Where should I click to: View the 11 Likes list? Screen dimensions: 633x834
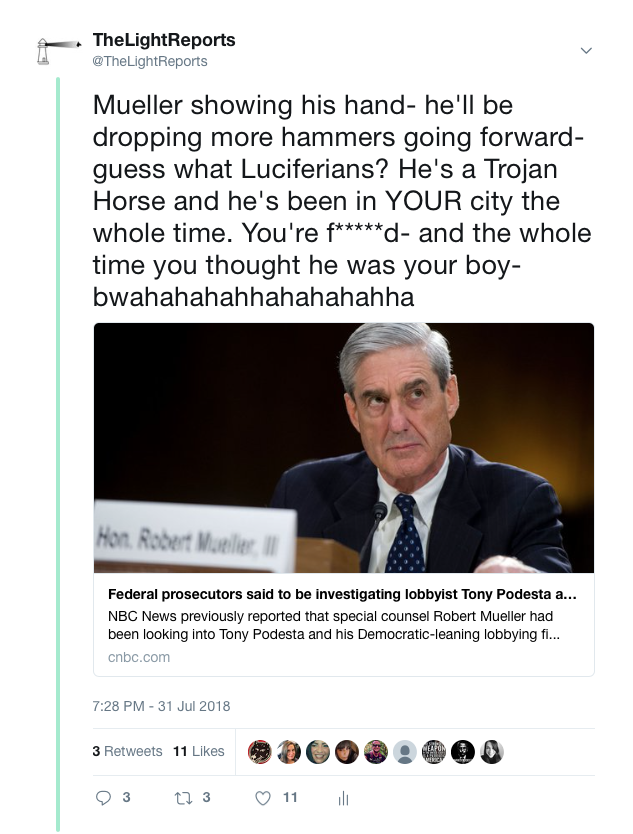(199, 752)
